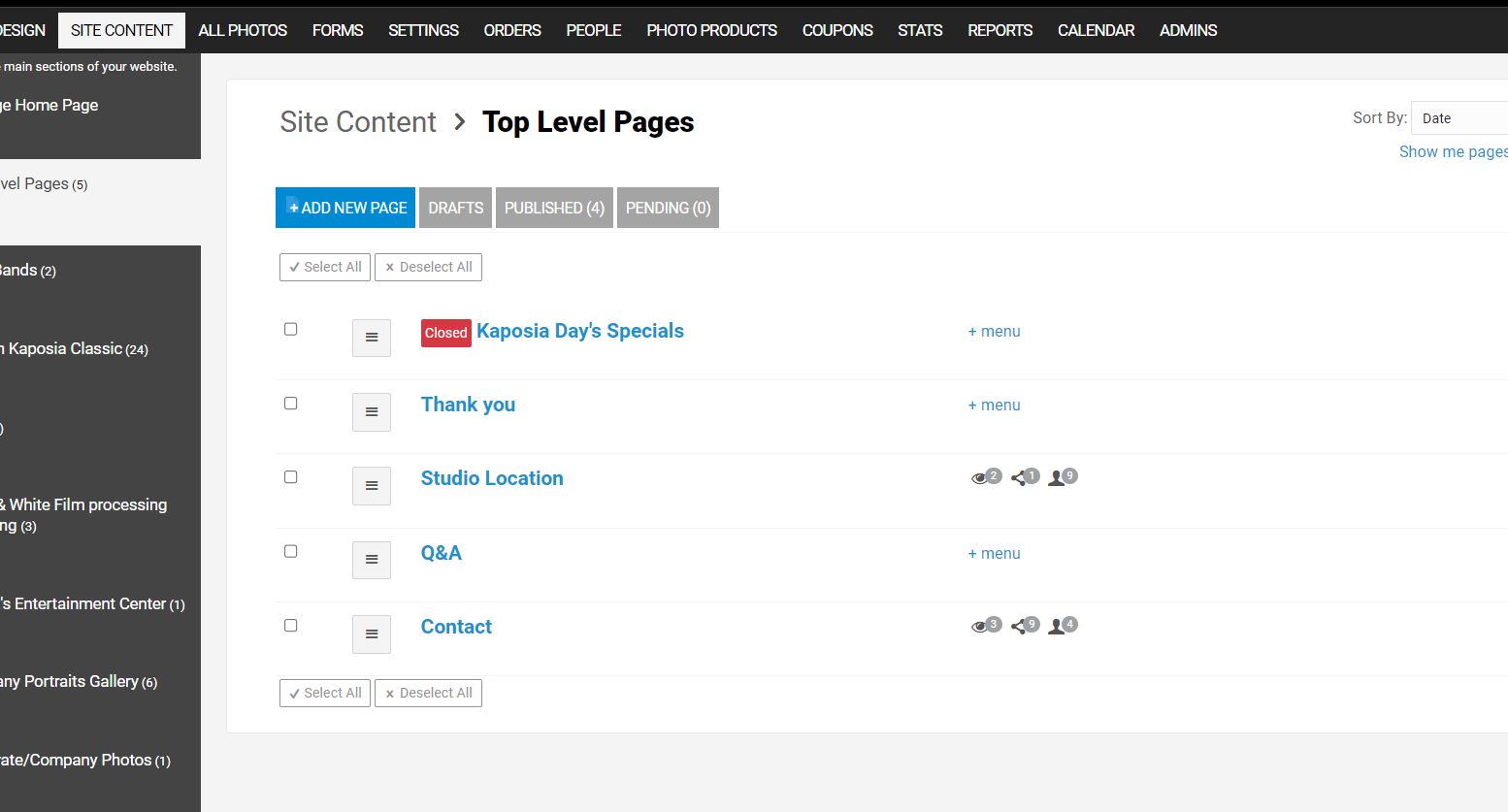Open Entertainment Center (1) sidebar item
Screen dimensions: 1508x812
[92, 603]
